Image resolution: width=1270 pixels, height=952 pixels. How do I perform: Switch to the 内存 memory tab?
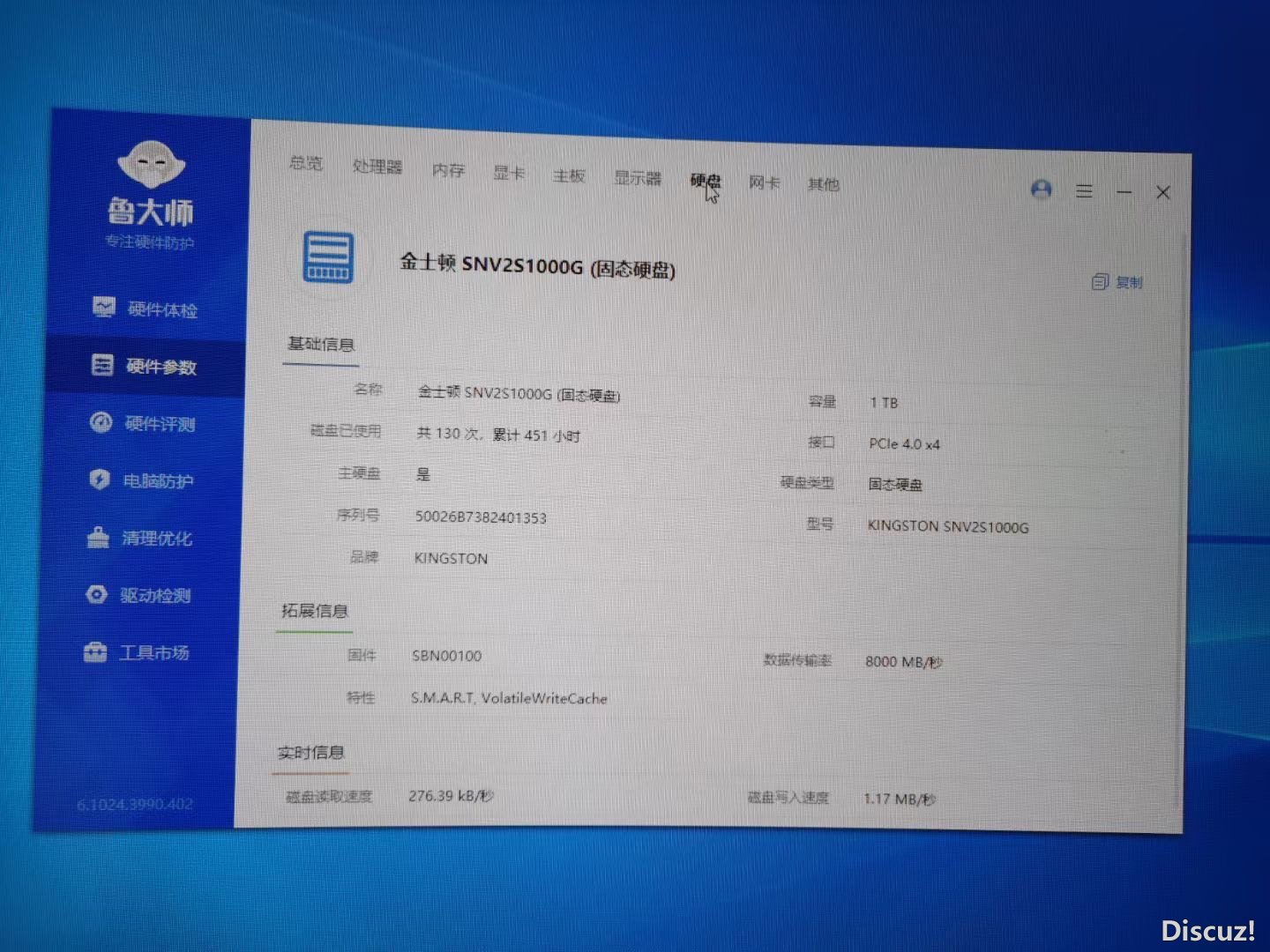tap(448, 170)
